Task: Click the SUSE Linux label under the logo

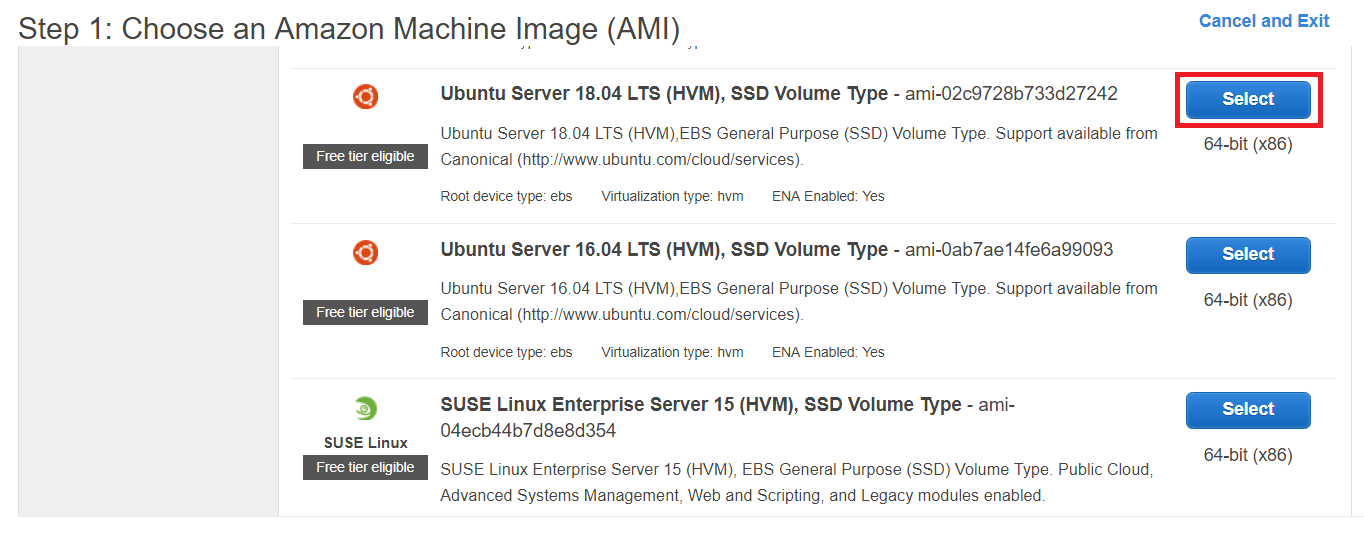Action: coord(366,442)
